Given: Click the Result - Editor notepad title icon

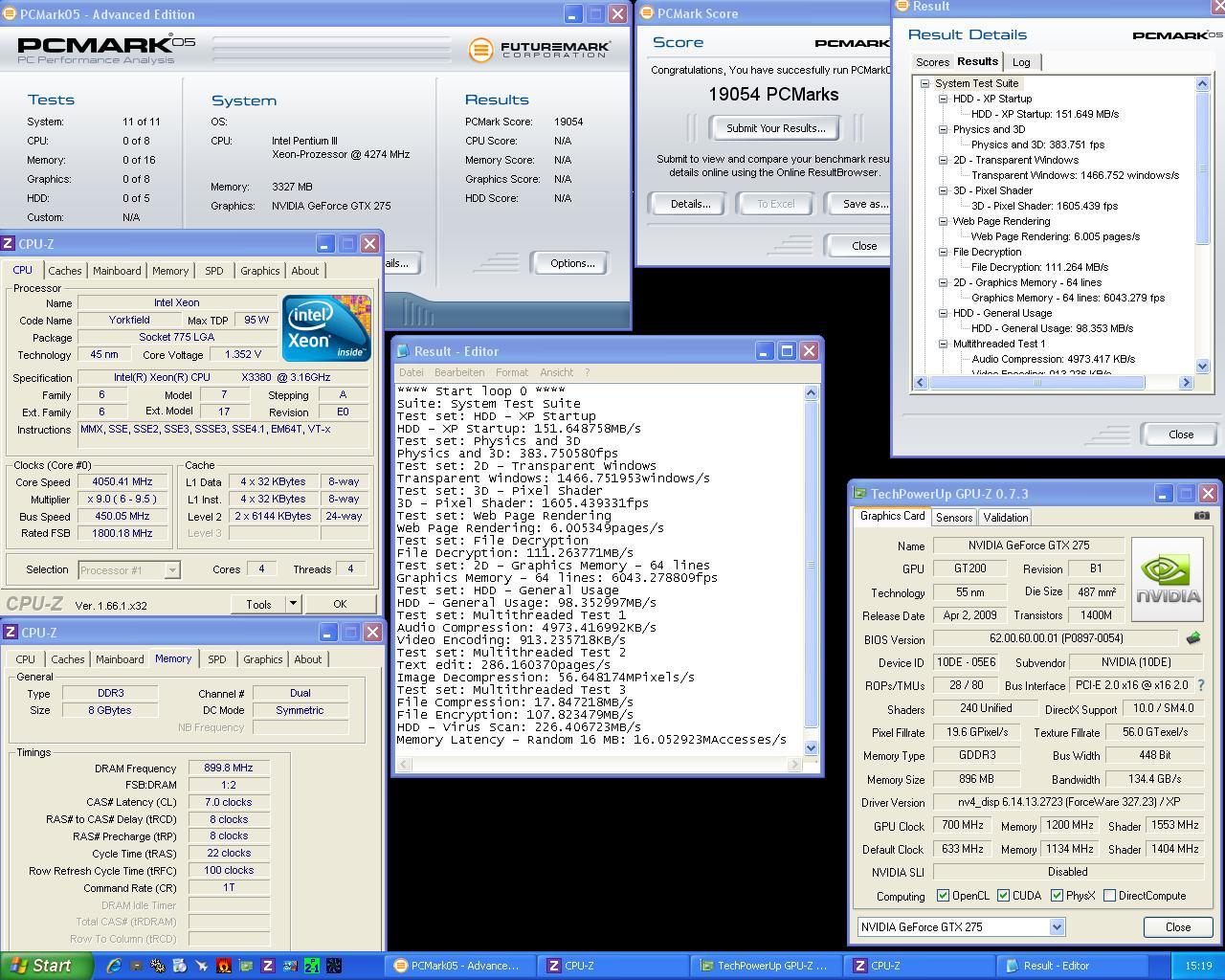Looking at the screenshot, I should coord(403,351).
